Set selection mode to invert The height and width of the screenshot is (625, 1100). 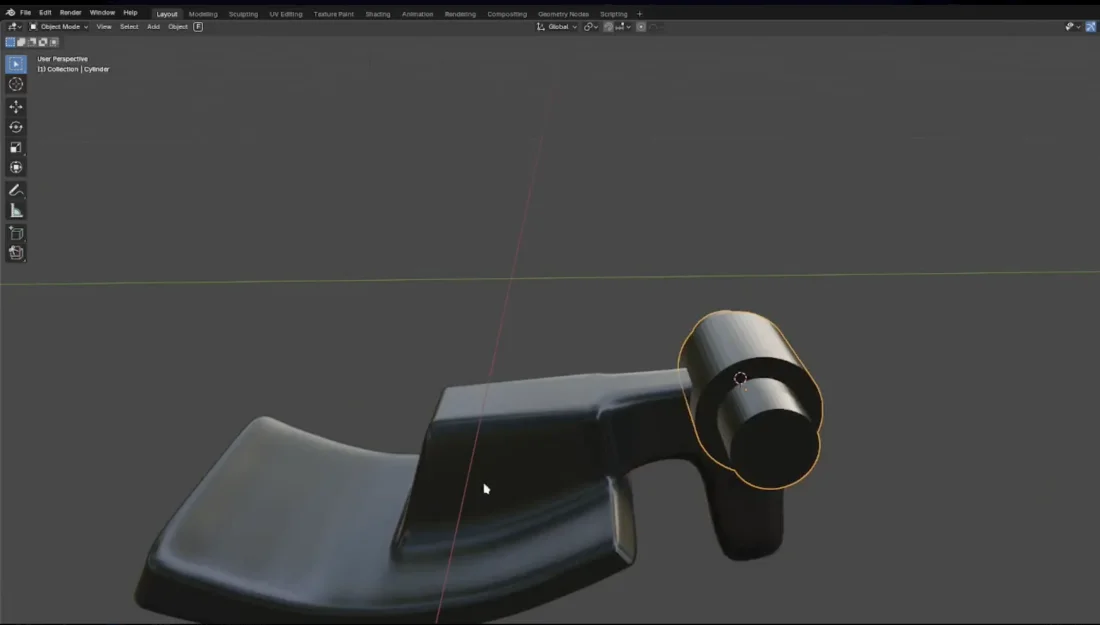[x=43, y=42]
